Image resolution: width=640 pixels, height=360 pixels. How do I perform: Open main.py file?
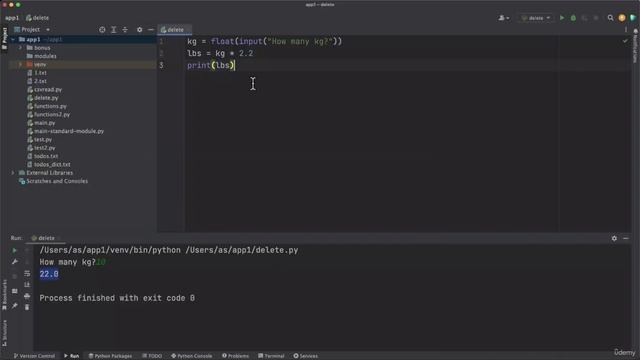(44, 123)
